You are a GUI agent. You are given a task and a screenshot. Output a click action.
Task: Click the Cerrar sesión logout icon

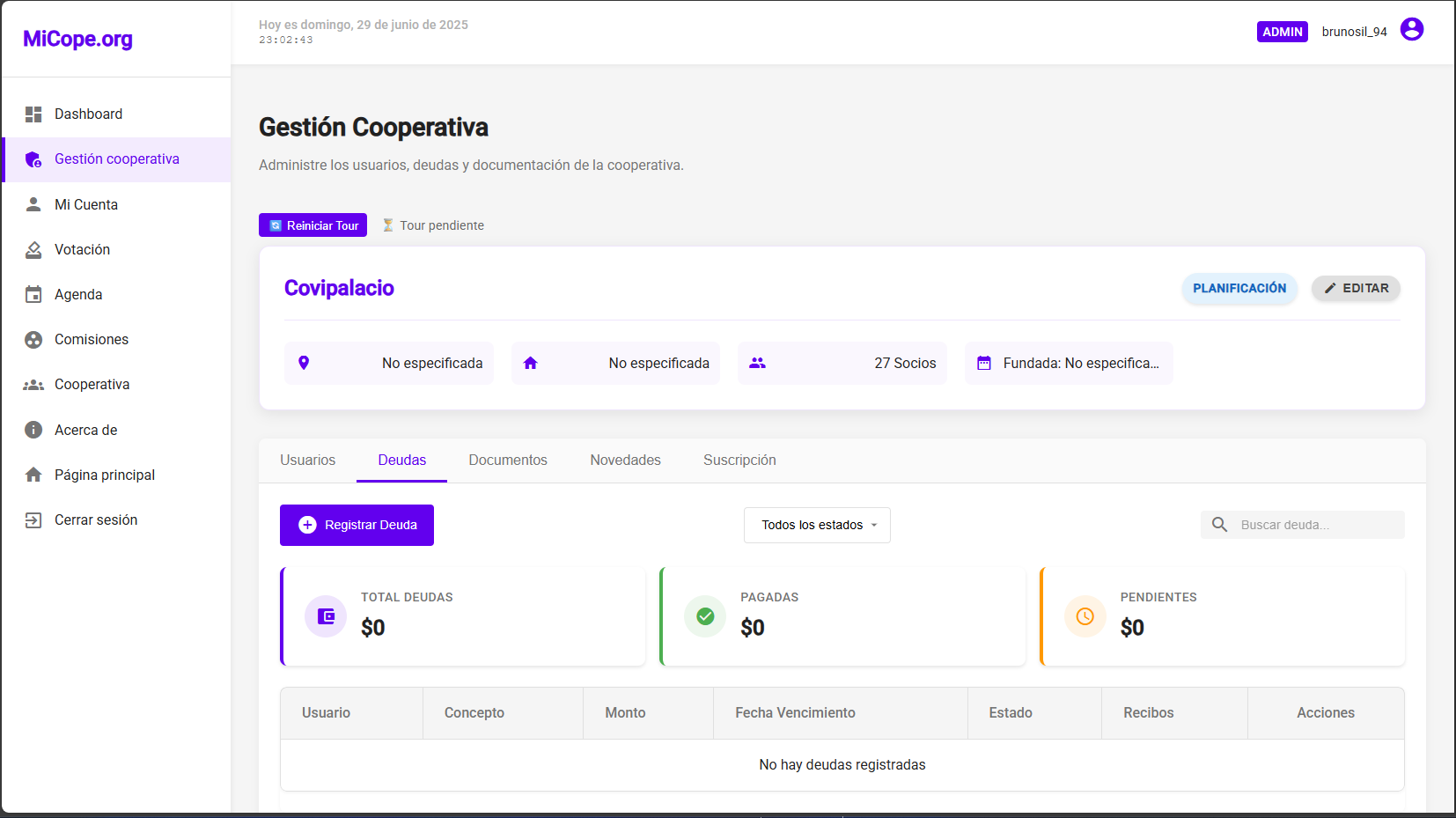[x=33, y=520]
